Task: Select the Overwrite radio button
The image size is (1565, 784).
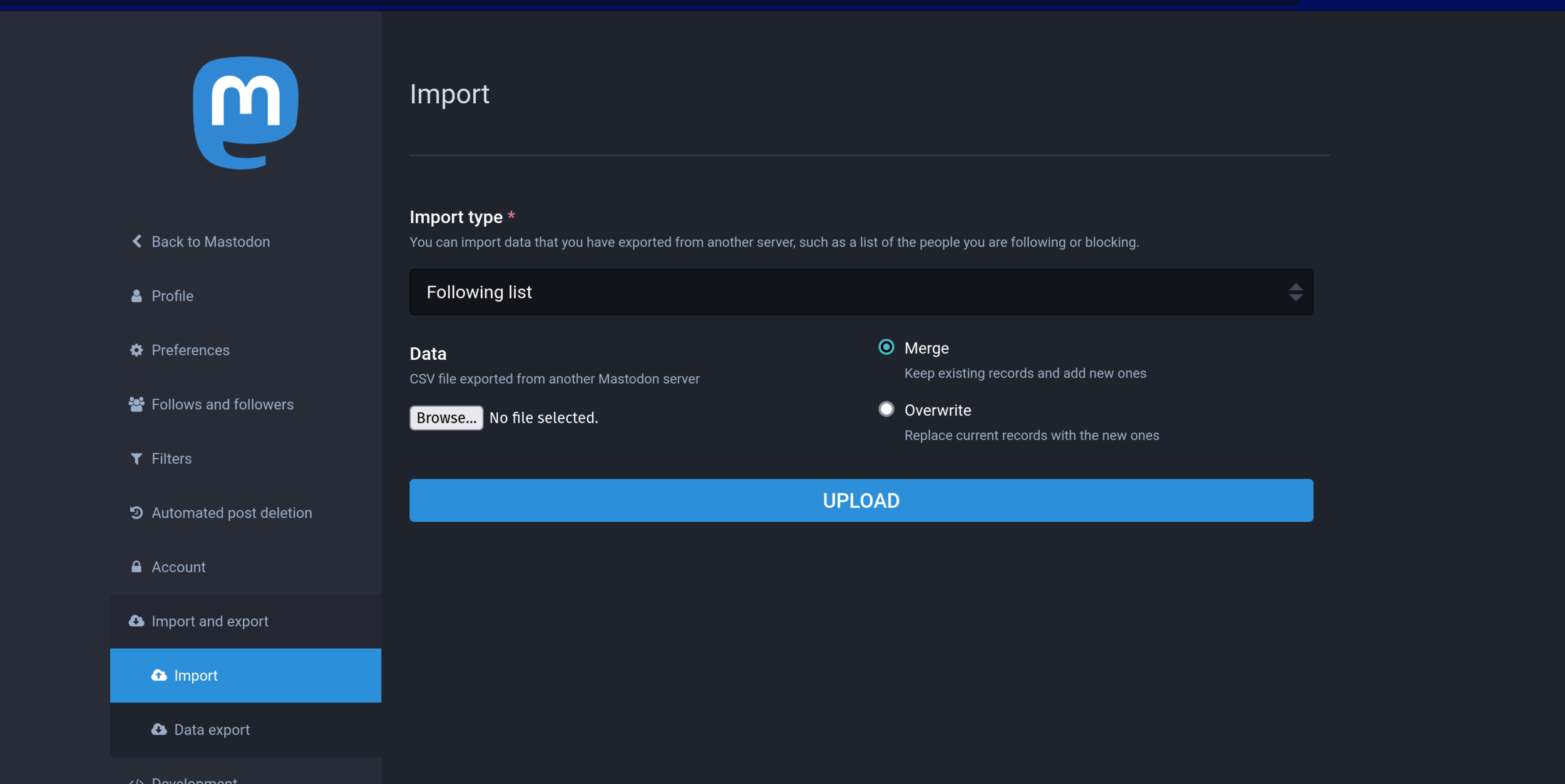Action: [x=886, y=409]
